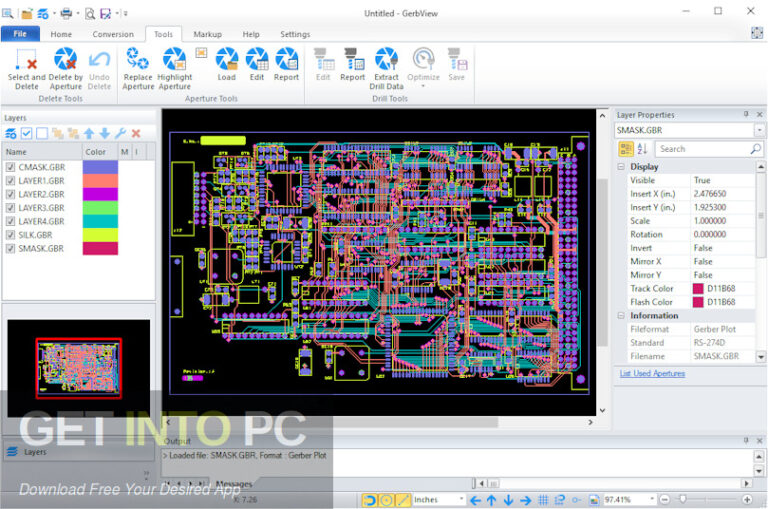The image size is (768, 509).
Task: Uncheck SMASK.GBR layer visibility
Action: (10, 248)
